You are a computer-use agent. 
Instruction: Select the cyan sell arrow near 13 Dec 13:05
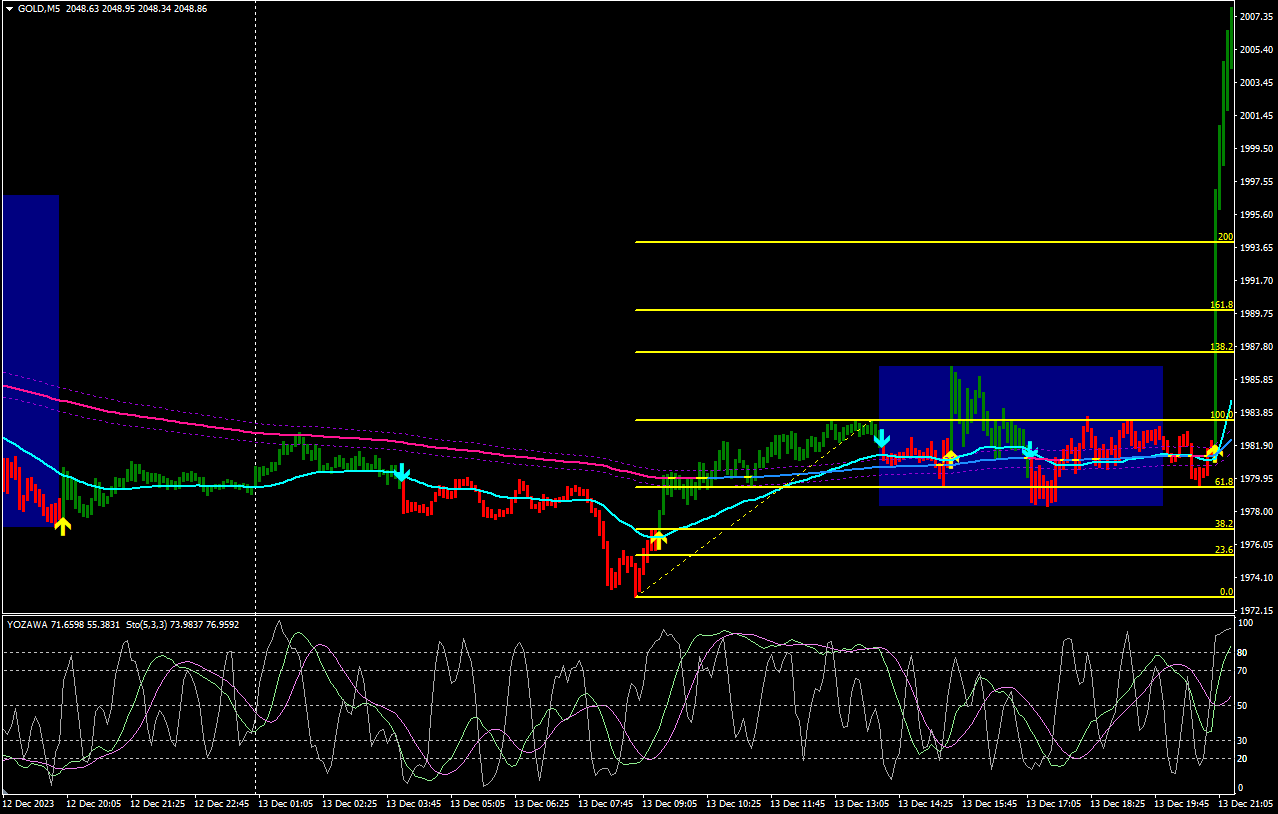point(881,438)
